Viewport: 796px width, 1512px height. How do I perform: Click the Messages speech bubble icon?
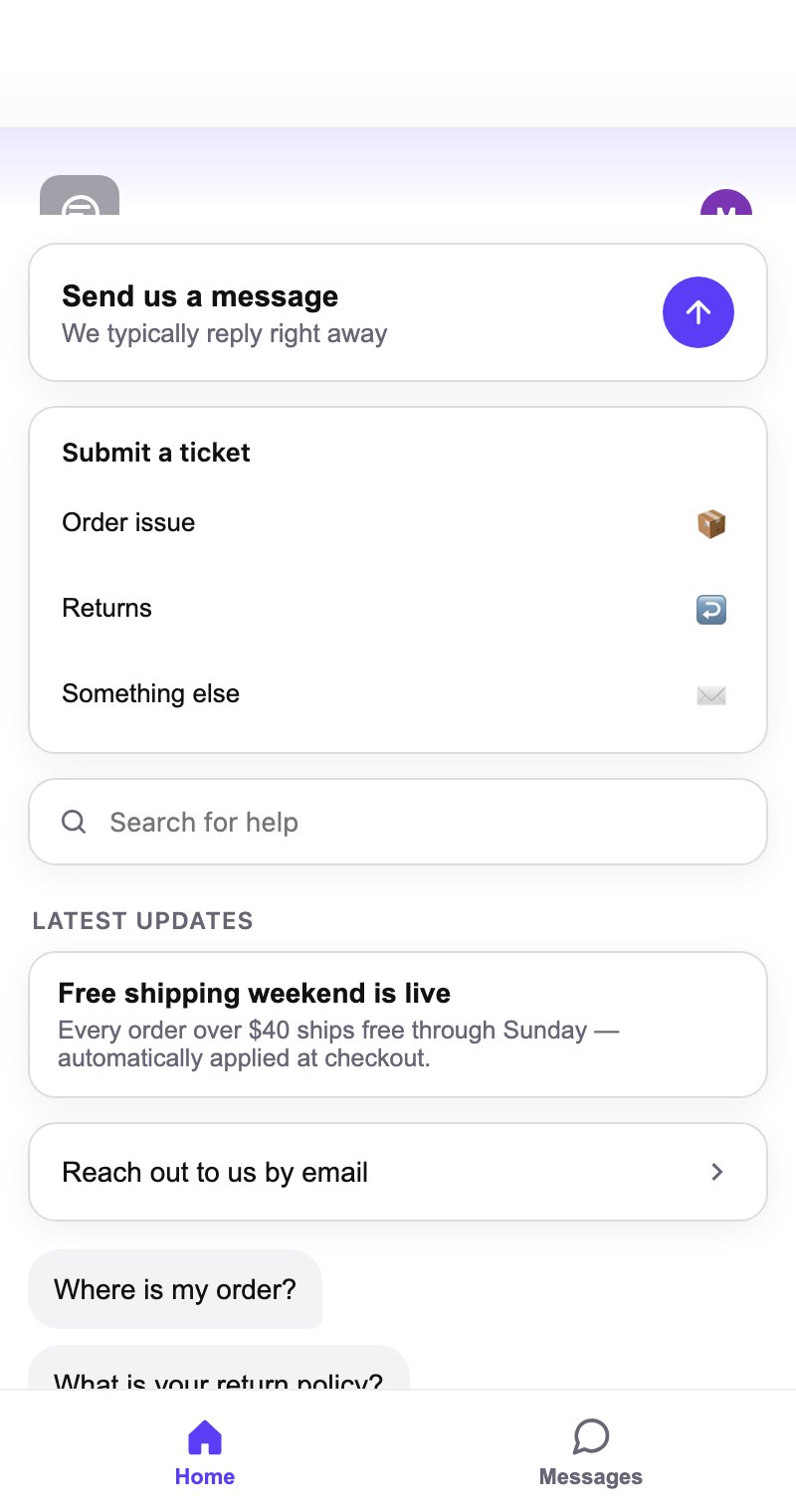coord(591,1436)
